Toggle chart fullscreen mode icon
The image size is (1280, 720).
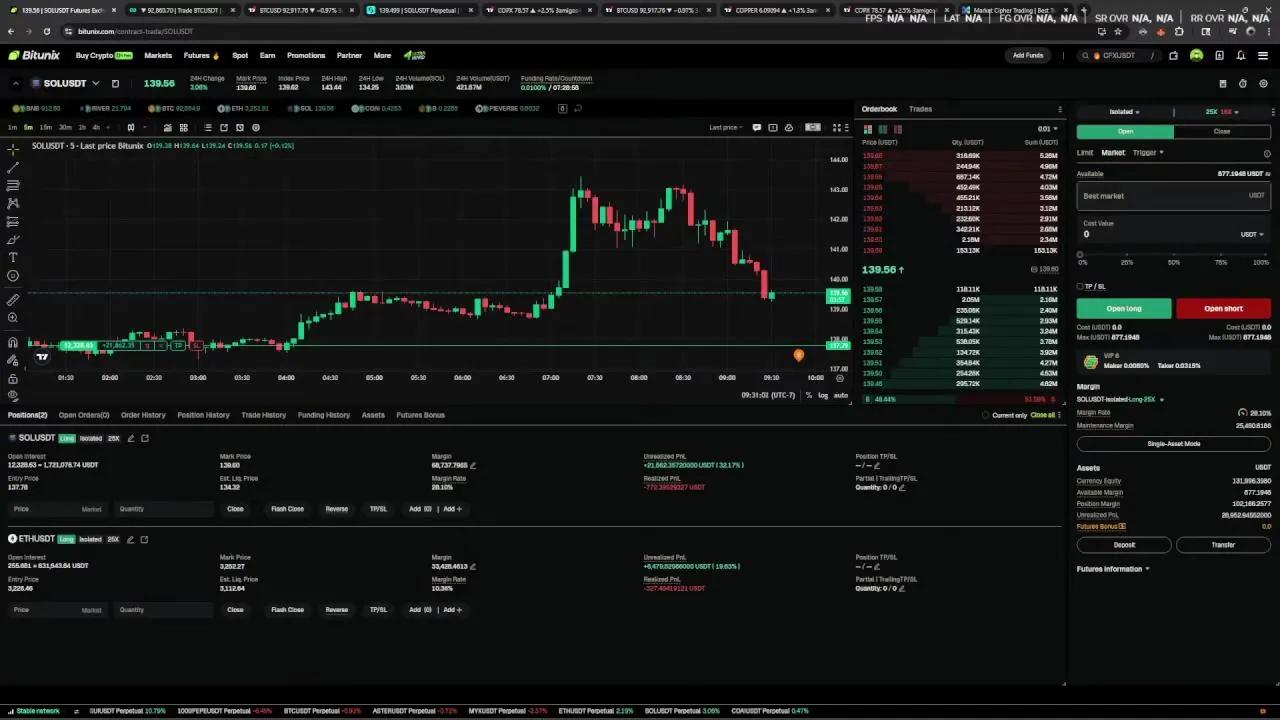836,128
